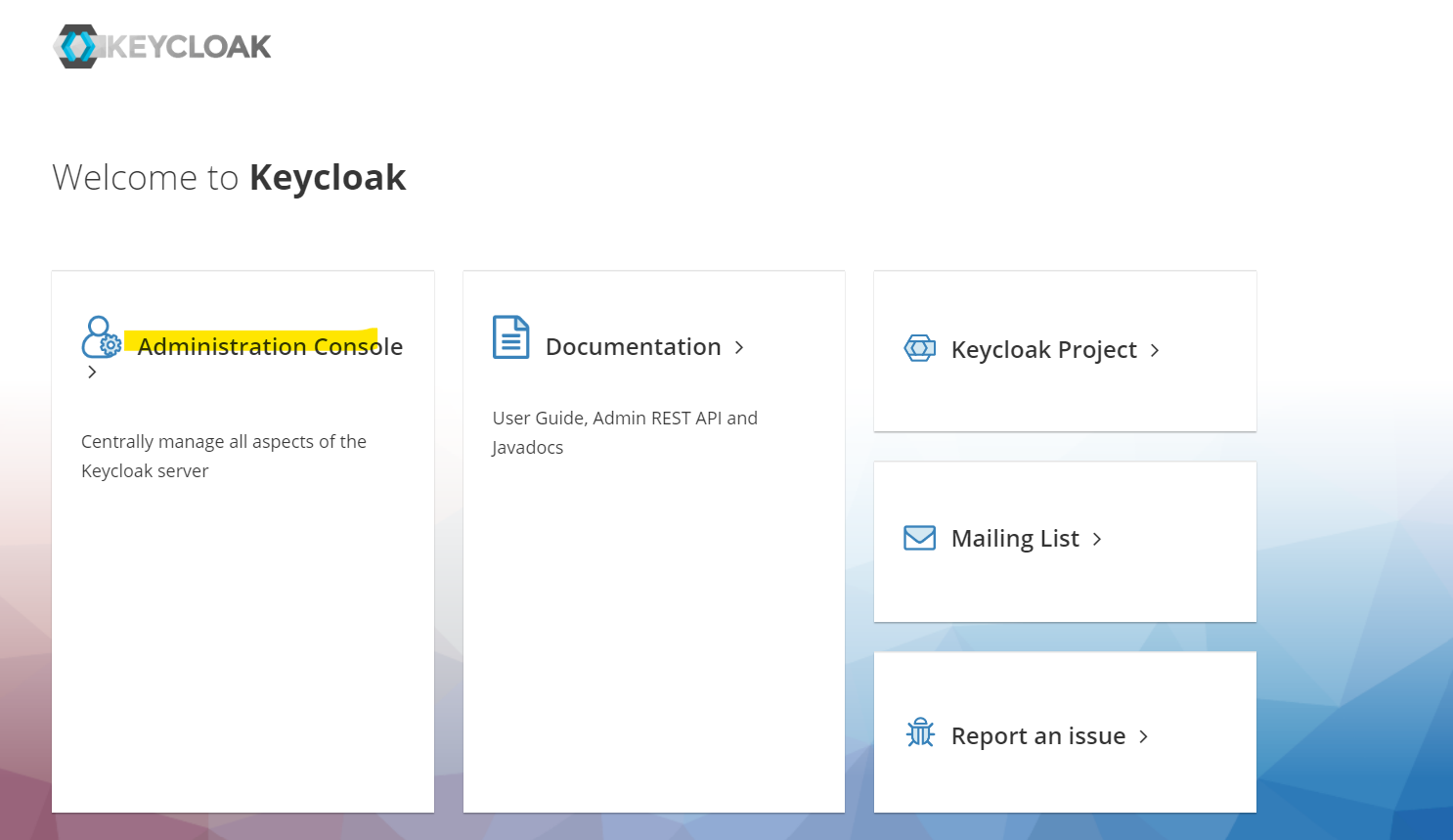
Task: Open the Mailing List
Action: 1015,538
